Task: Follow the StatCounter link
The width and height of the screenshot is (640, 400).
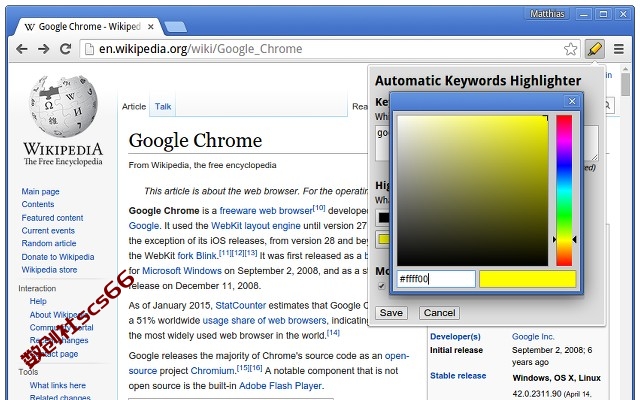Action: [240, 305]
